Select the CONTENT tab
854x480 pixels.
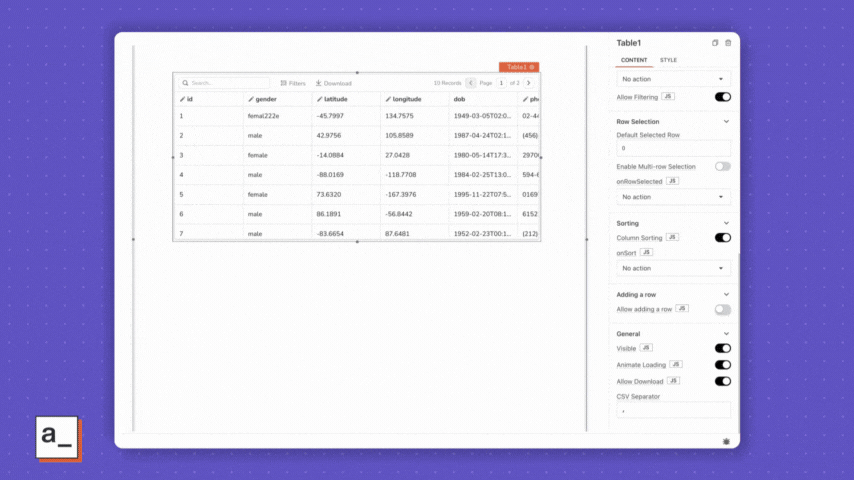(634, 60)
